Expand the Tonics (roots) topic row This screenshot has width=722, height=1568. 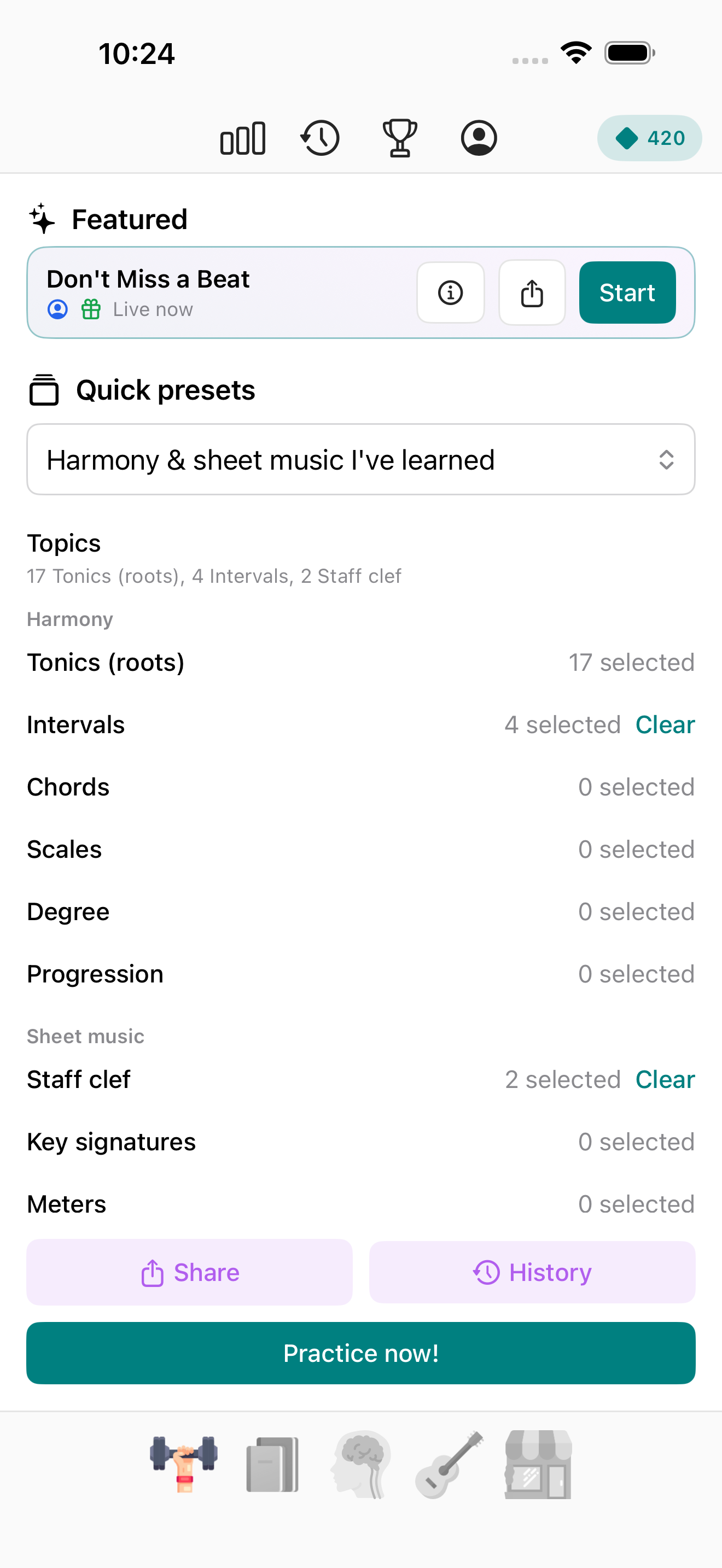(x=361, y=662)
